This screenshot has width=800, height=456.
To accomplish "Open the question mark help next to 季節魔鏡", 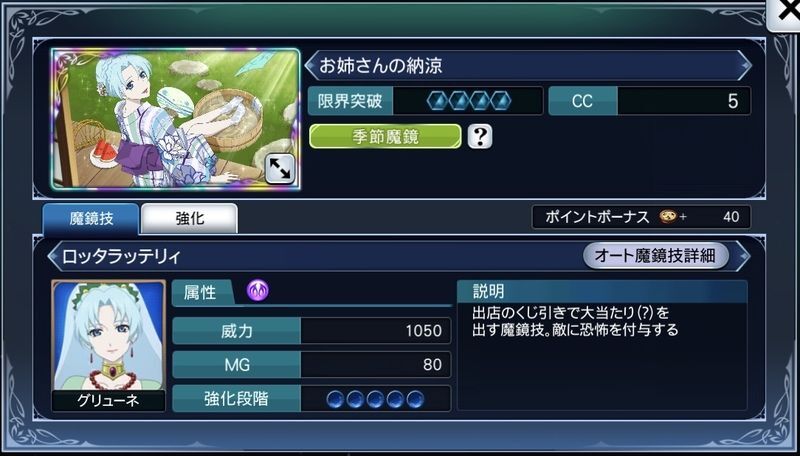I will pyautogui.click(x=480, y=137).
